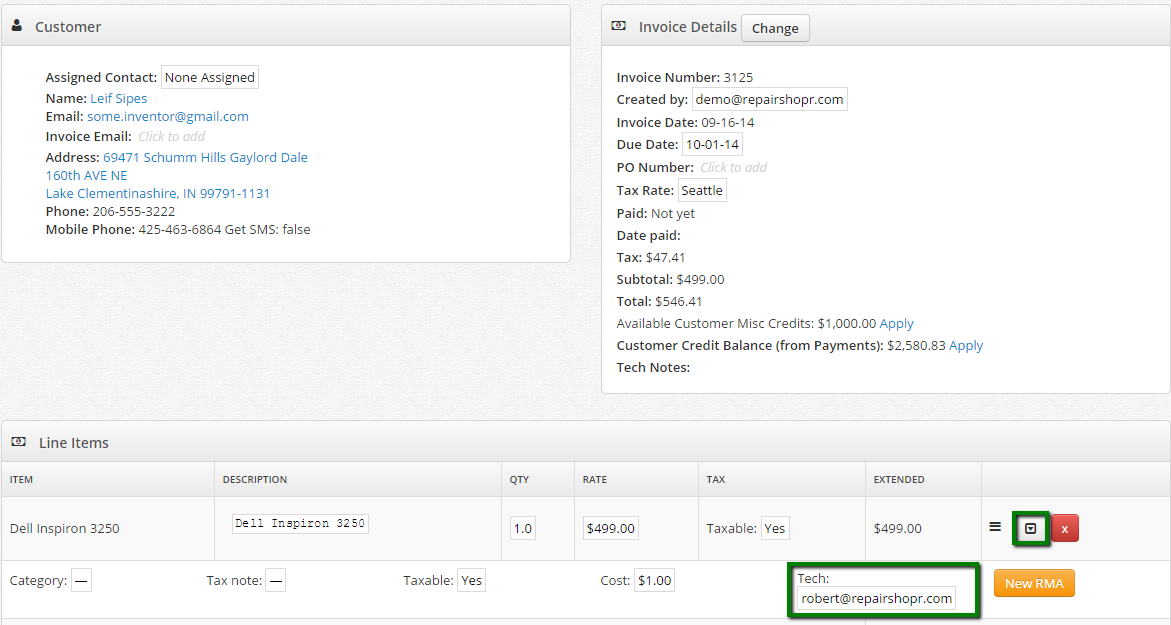Collapse line item details with arrow button

(1030, 528)
